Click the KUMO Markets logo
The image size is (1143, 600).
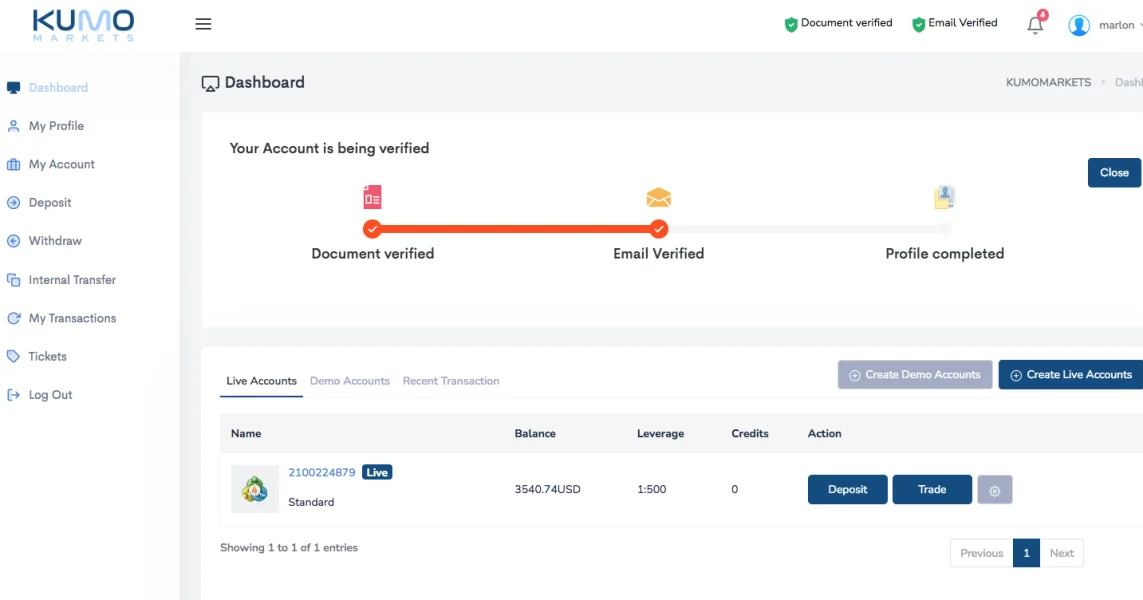(x=83, y=24)
